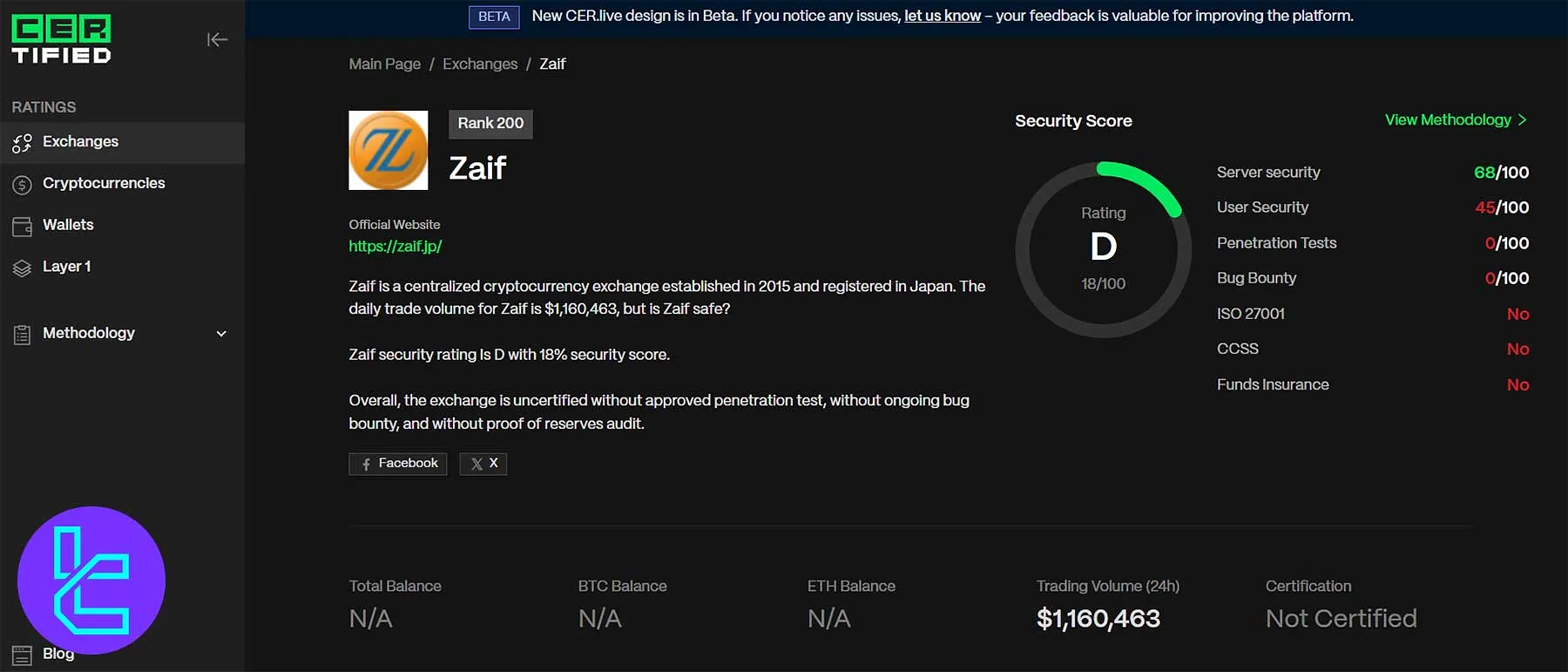Click the 18/100 score text in gauge
The width and height of the screenshot is (1568, 672).
[x=1103, y=284]
